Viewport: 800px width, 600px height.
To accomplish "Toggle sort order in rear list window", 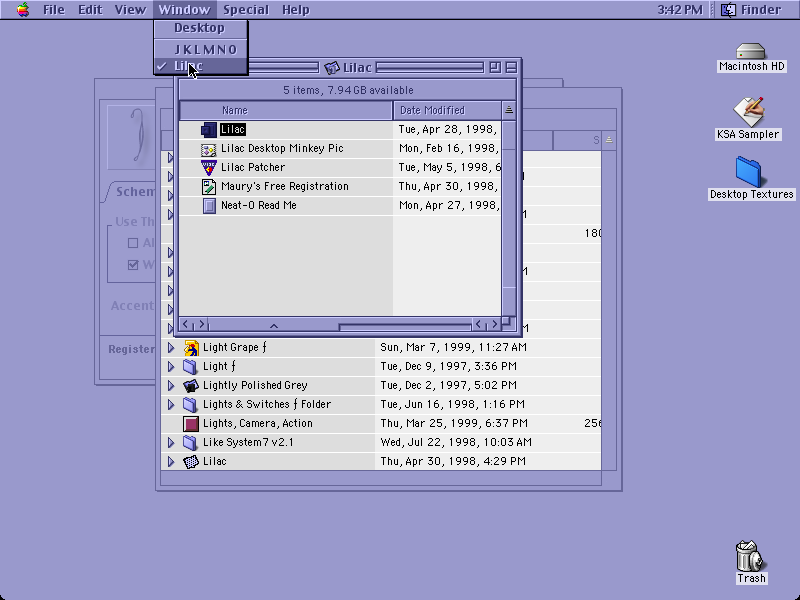I will pyautogui.click(x=609, y=140).
